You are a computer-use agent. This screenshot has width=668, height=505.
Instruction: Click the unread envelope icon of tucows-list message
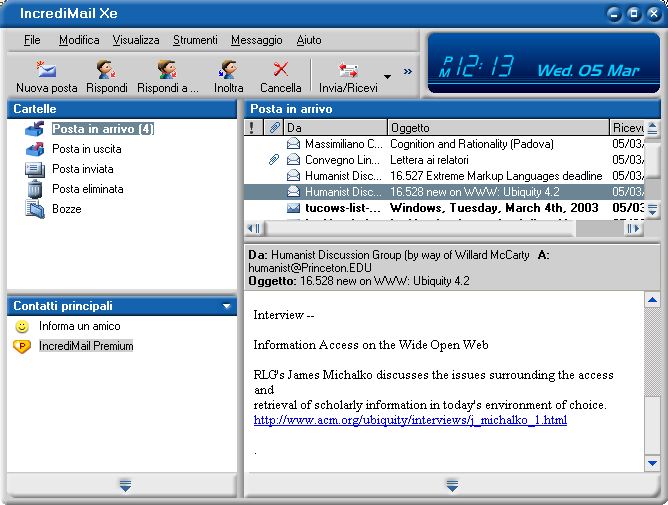click(x=293, y=208)
